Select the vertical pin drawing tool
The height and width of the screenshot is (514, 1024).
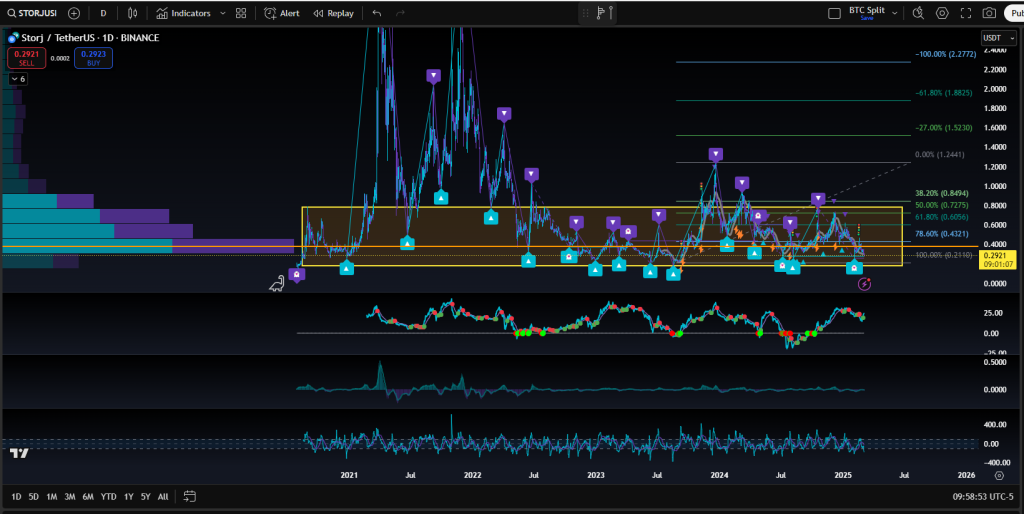(611, 13)
